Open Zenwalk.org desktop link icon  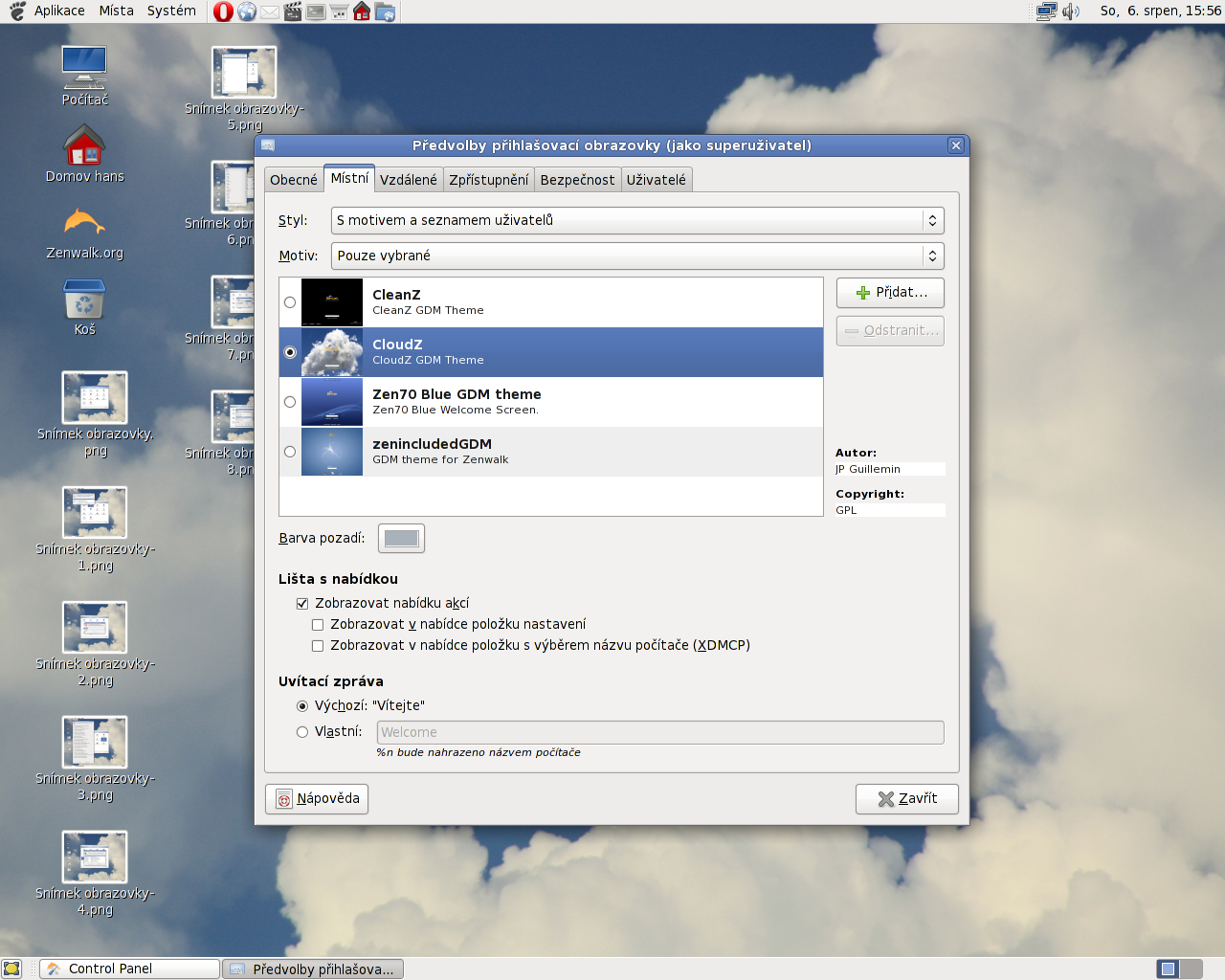pos(84,232)
